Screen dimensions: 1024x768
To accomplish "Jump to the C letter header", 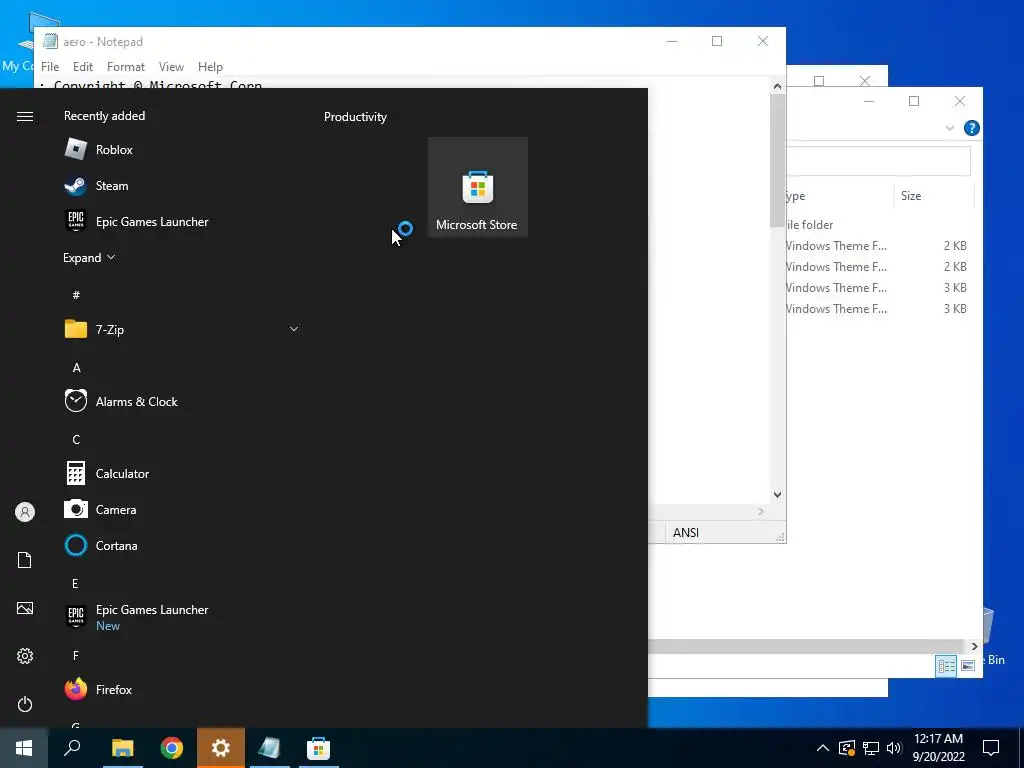I will 76,440.
